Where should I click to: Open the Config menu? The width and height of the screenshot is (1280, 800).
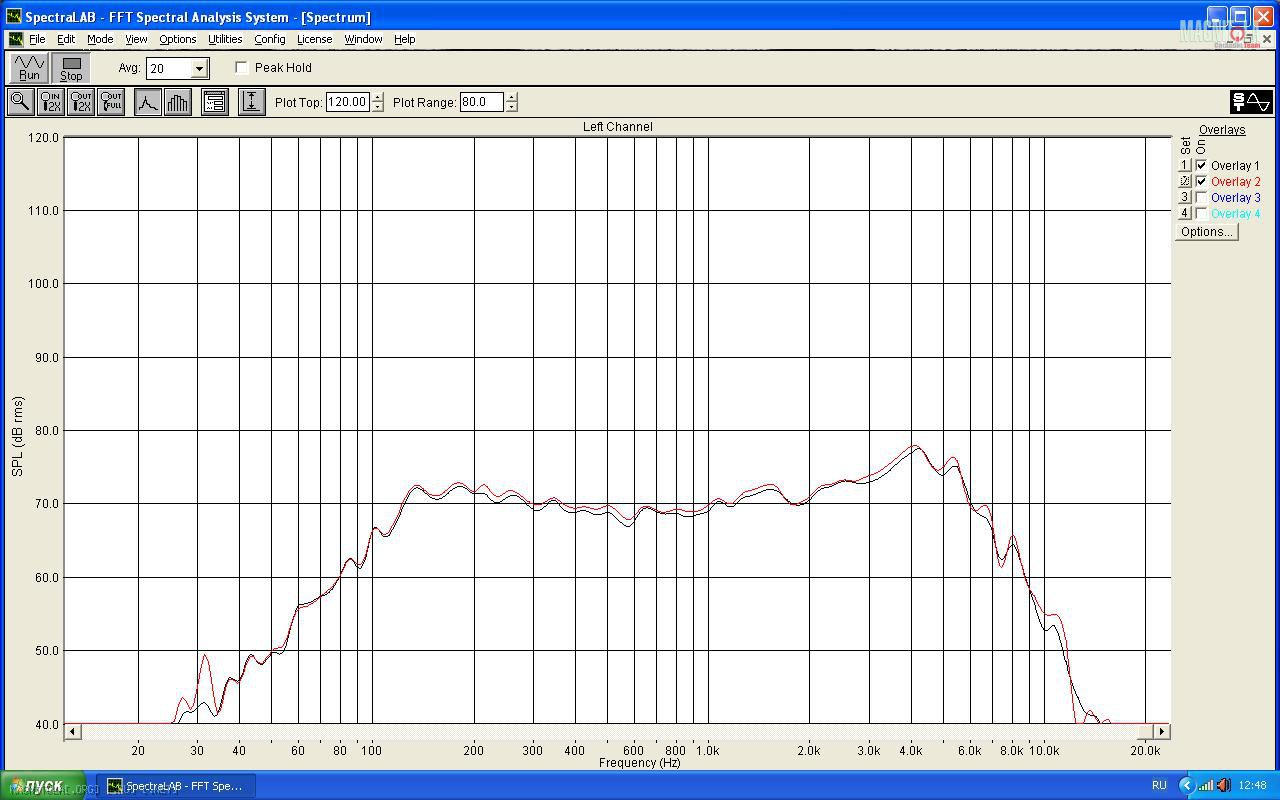click(269, 39)
